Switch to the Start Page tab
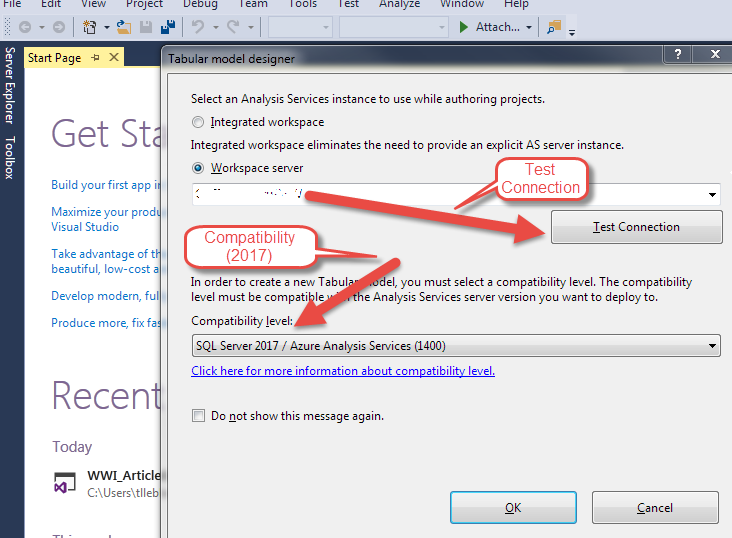 [x=54, y=58]
